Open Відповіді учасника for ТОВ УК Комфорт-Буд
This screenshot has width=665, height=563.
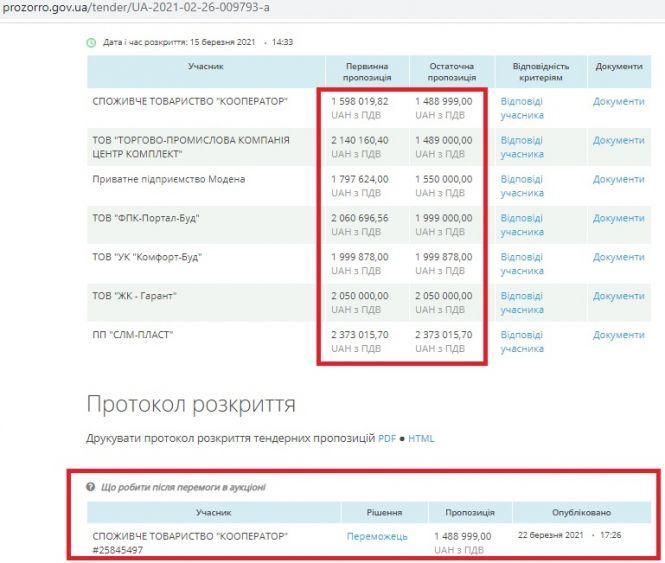(522, 264)
